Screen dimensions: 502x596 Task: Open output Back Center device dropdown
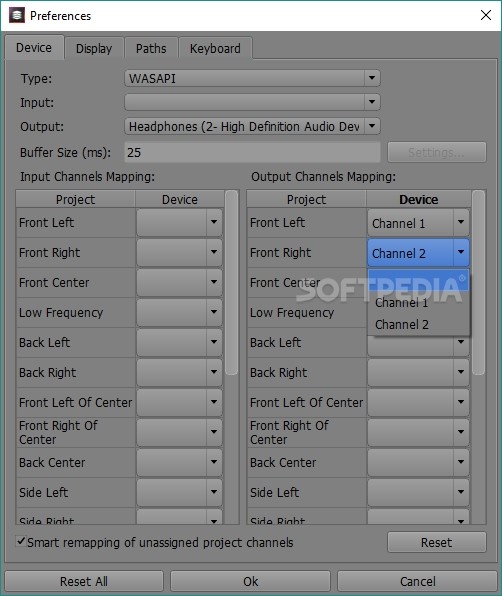click(x=418, y=462)
